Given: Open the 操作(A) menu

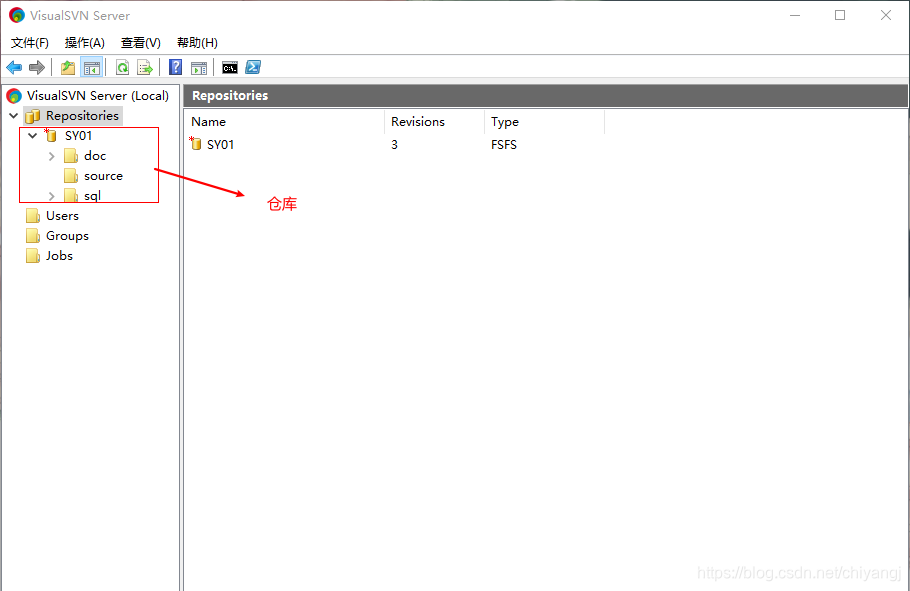Looking at the screenshot, I should (x=85, y=42).
